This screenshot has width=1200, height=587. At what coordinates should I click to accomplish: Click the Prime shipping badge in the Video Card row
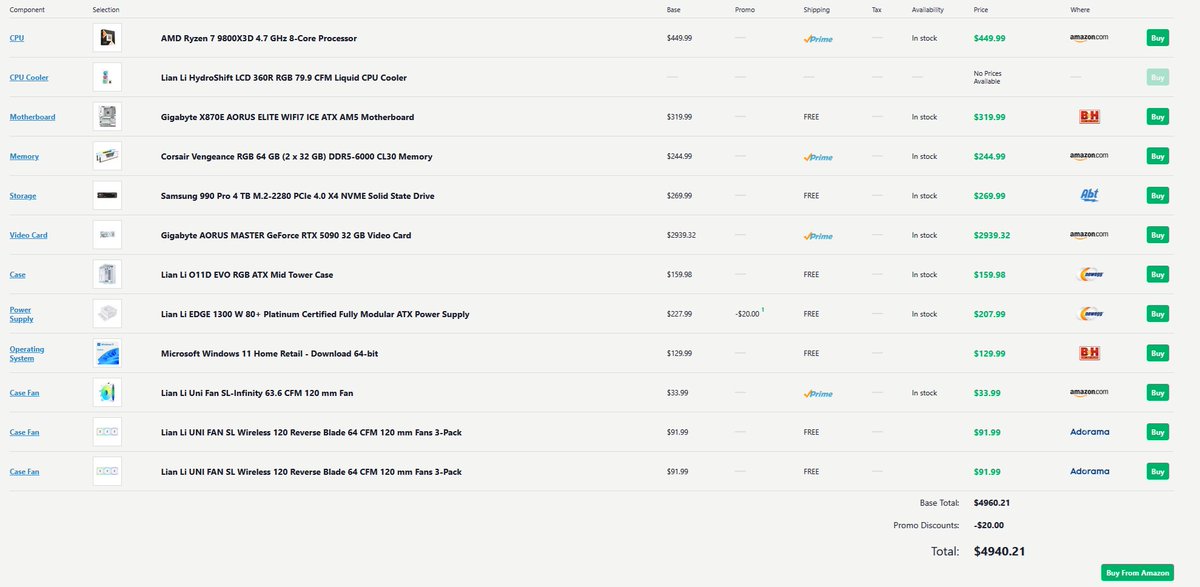818,236
